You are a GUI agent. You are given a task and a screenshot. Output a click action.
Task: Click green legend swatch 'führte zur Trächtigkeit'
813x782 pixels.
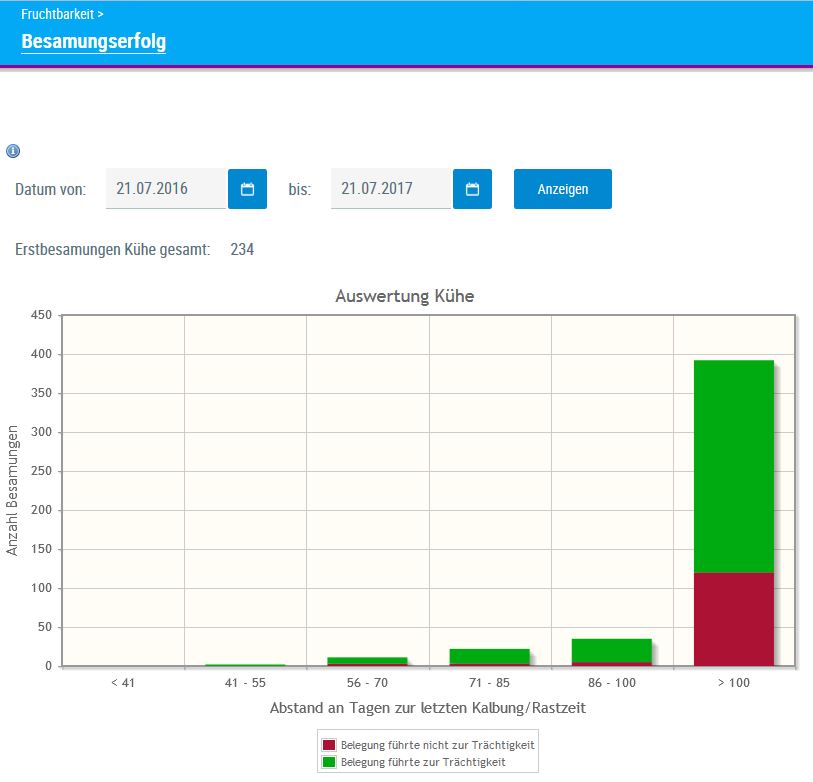click(328, 762)
